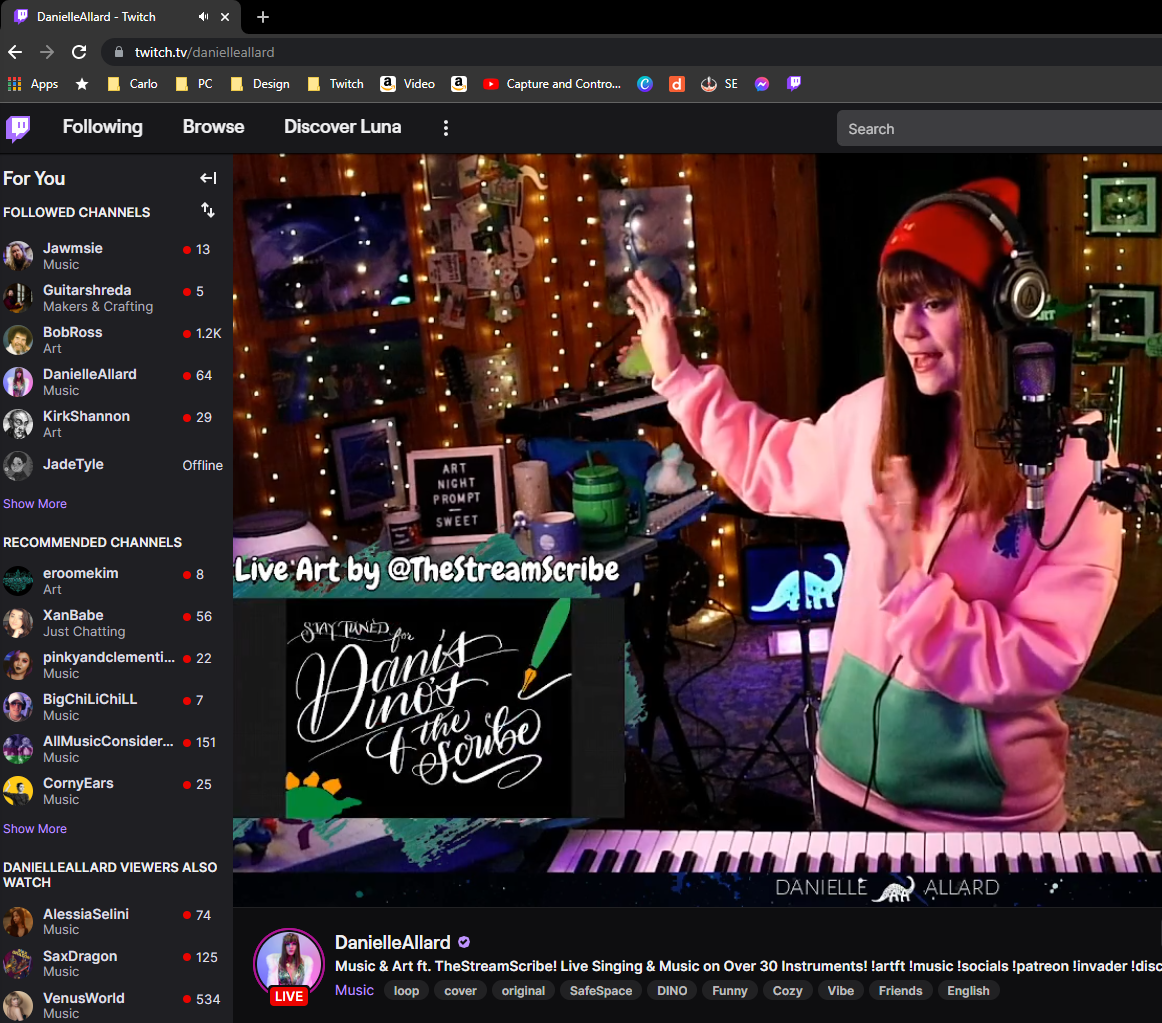Open the Following tab
1162x1023 pixels.
click(x=102, y=127)
